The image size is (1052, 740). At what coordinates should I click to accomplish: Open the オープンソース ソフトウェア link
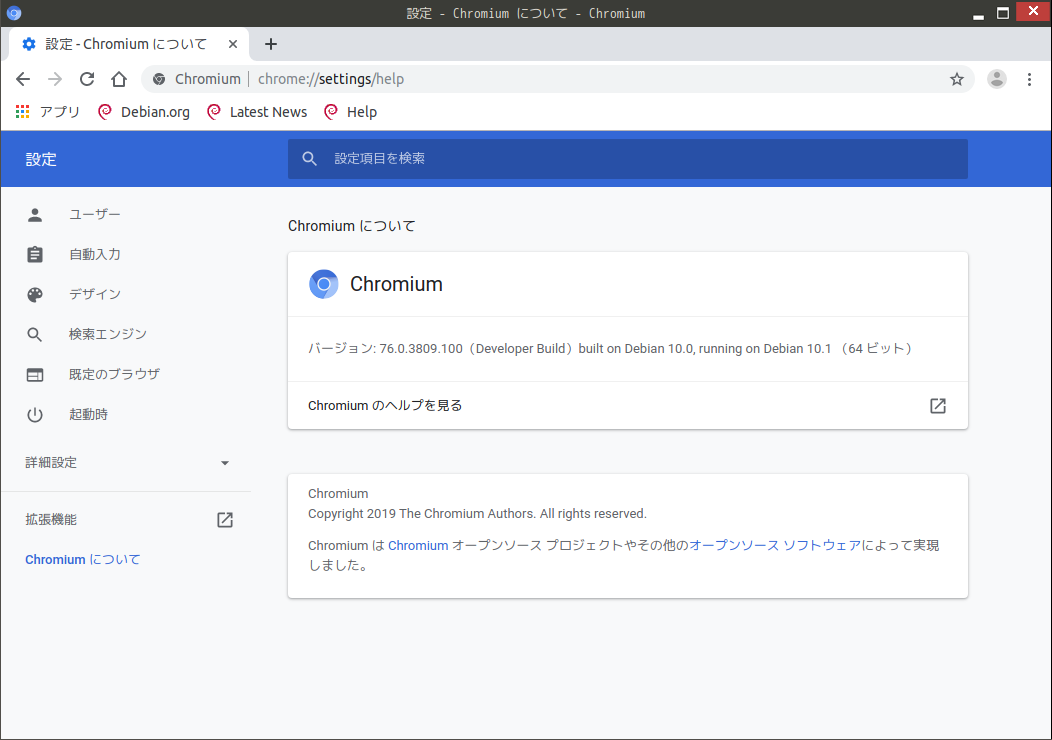pyautogui.click(x=775, y=545)
